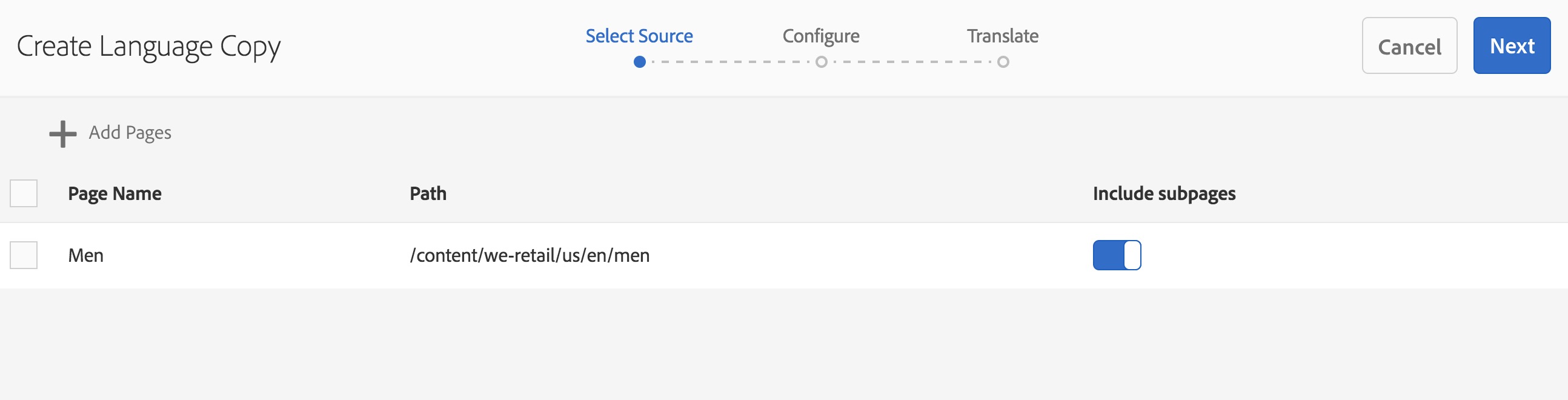Click the Translate step circle indicator
This screenshot has width=1568, height=400.
pyautogui.click(x=1003, y=62)
